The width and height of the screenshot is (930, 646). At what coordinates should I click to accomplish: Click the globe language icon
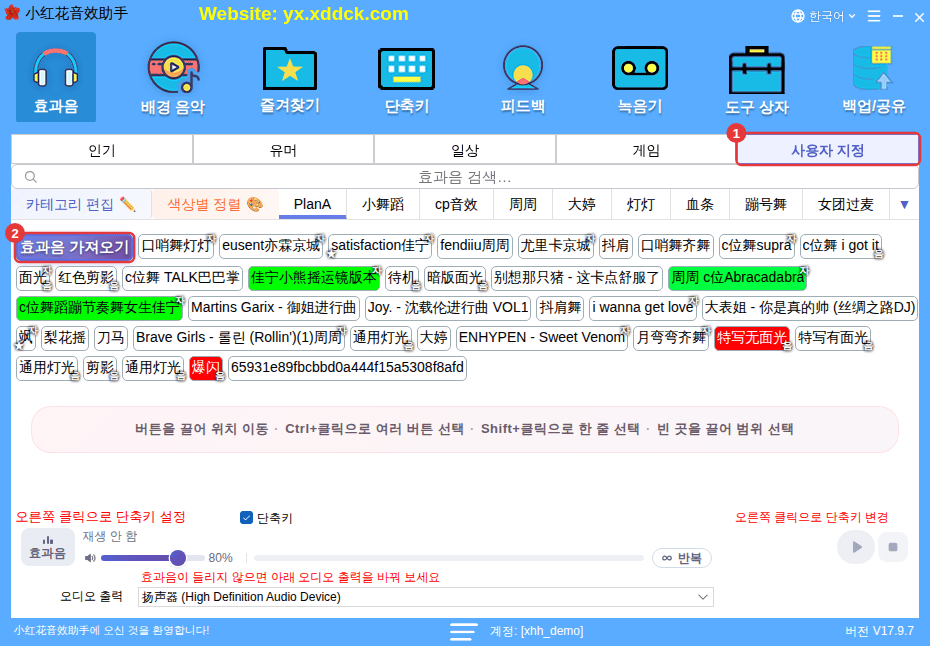(798, 16)
